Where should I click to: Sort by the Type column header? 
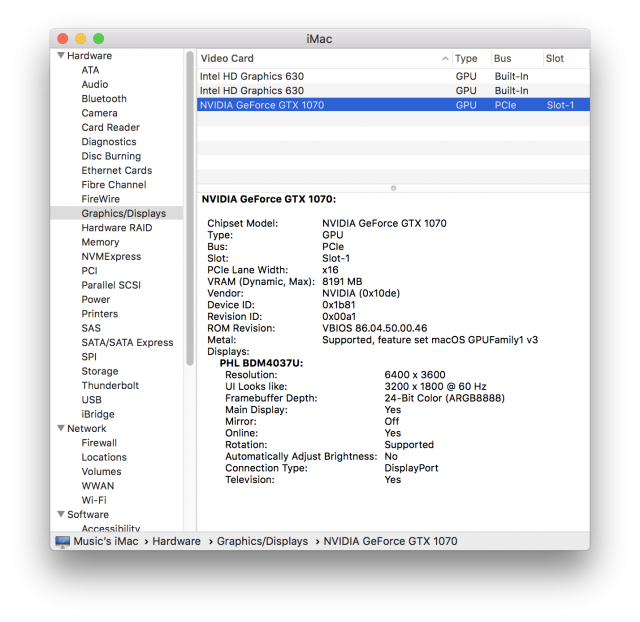click(x=468, y=59)
